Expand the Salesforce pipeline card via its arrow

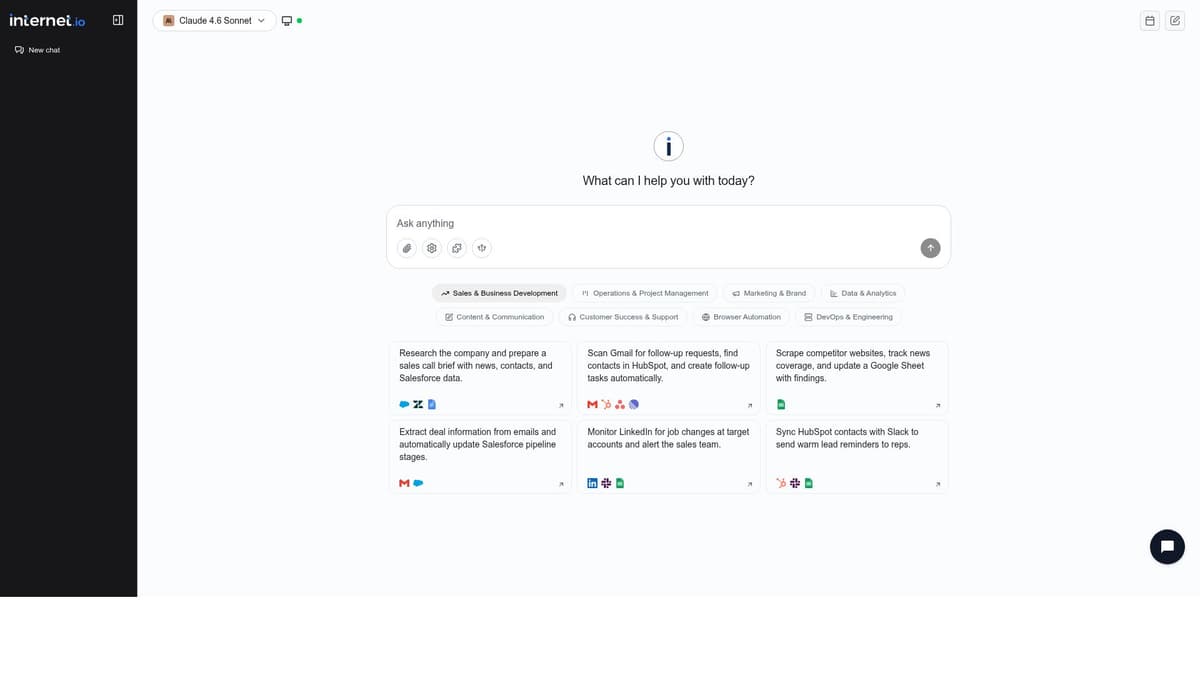tap(561, 484)
